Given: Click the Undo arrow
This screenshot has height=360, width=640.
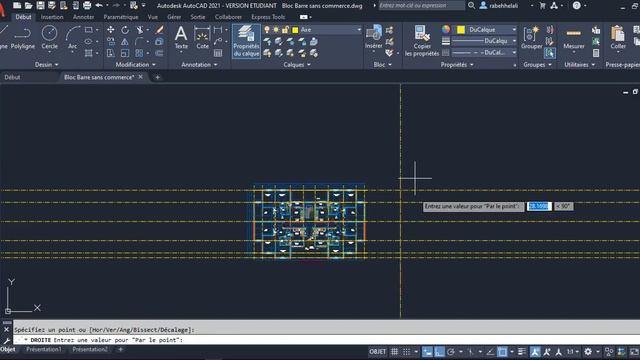Looking at the screenshot, I should [99, 5].
